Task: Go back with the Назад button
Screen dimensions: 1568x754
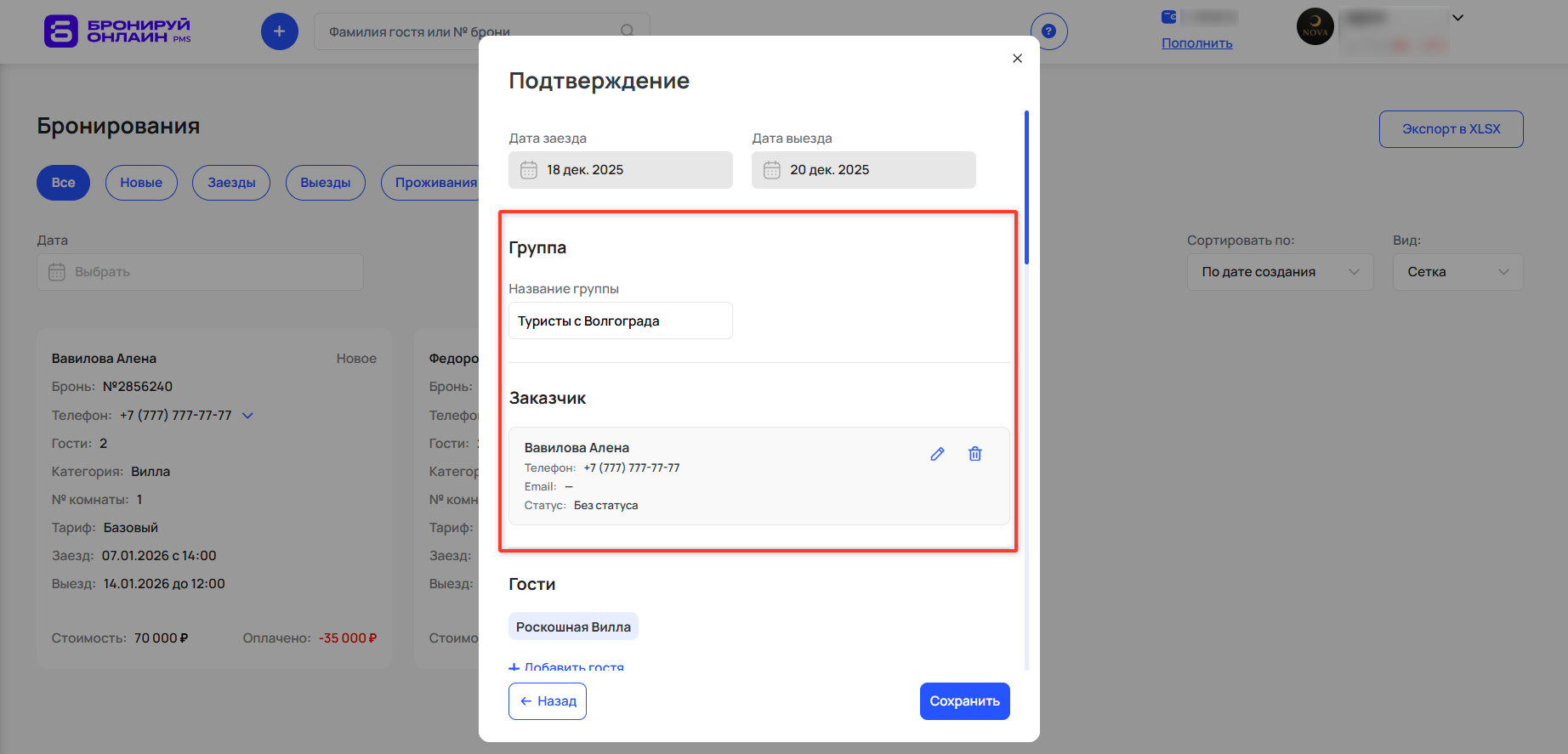Action: click(548, 701)
